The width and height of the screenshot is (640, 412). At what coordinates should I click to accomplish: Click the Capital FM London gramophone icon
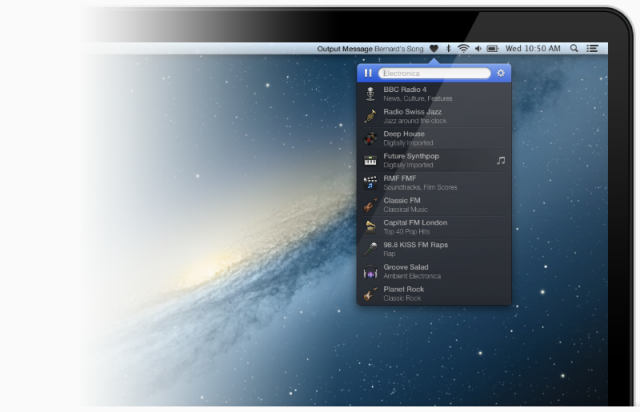(x=370, y=227)
